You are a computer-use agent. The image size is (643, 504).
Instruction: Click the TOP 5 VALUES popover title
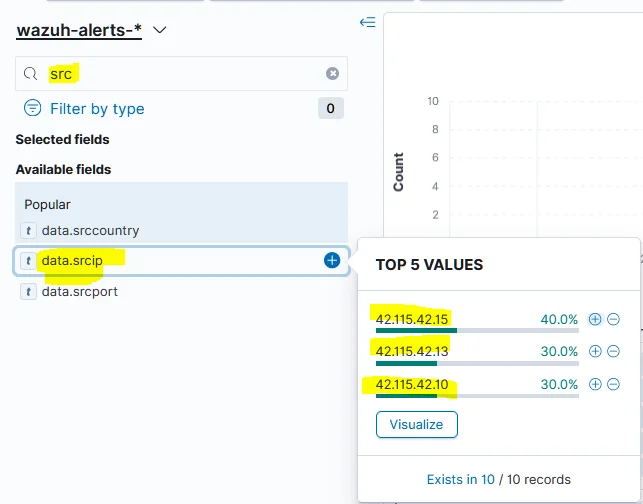429,265
